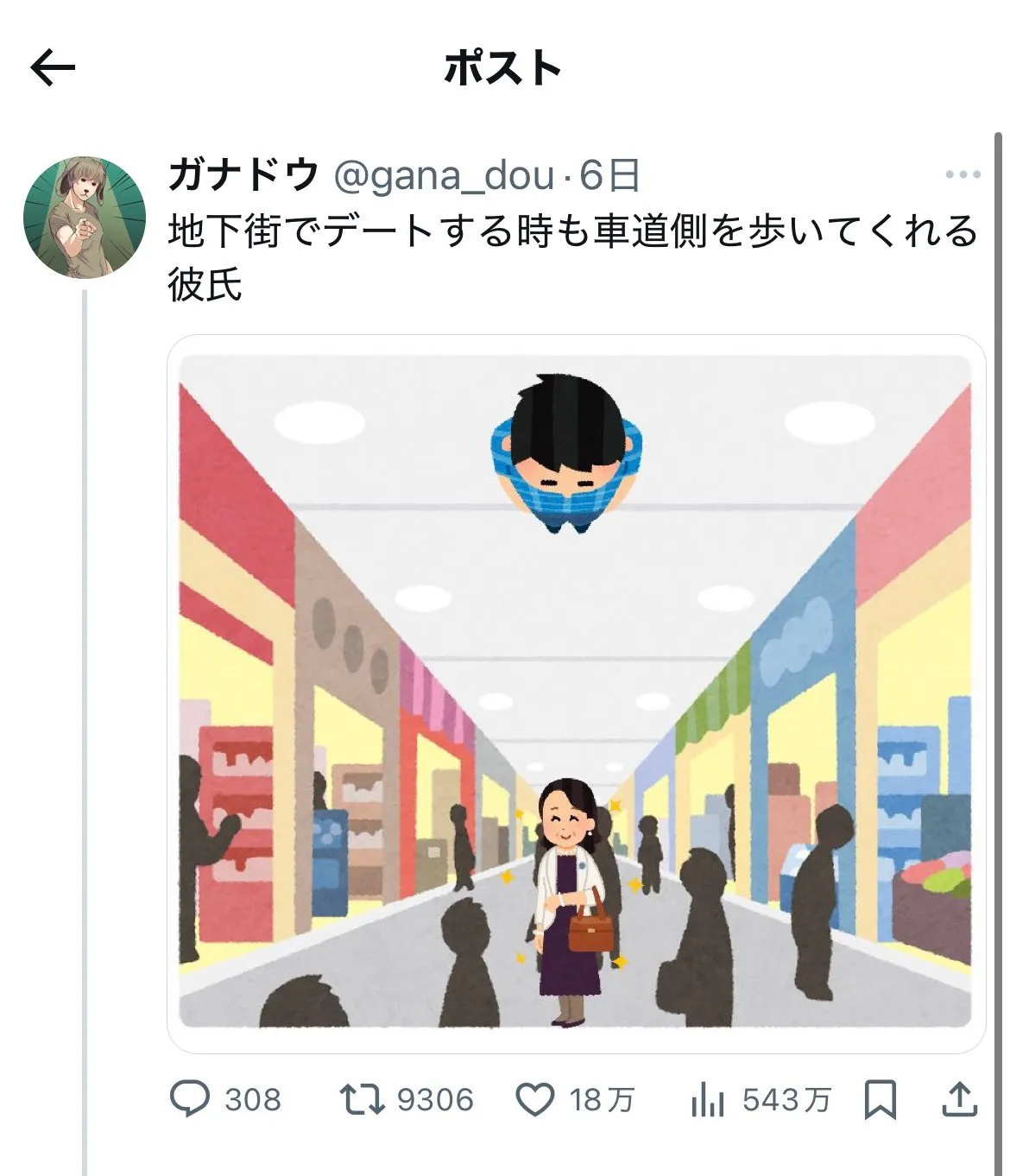The width and height of the screenshot is (1010, 1176).
Task: Open the share upload icon
Action: click(958, 1098)
